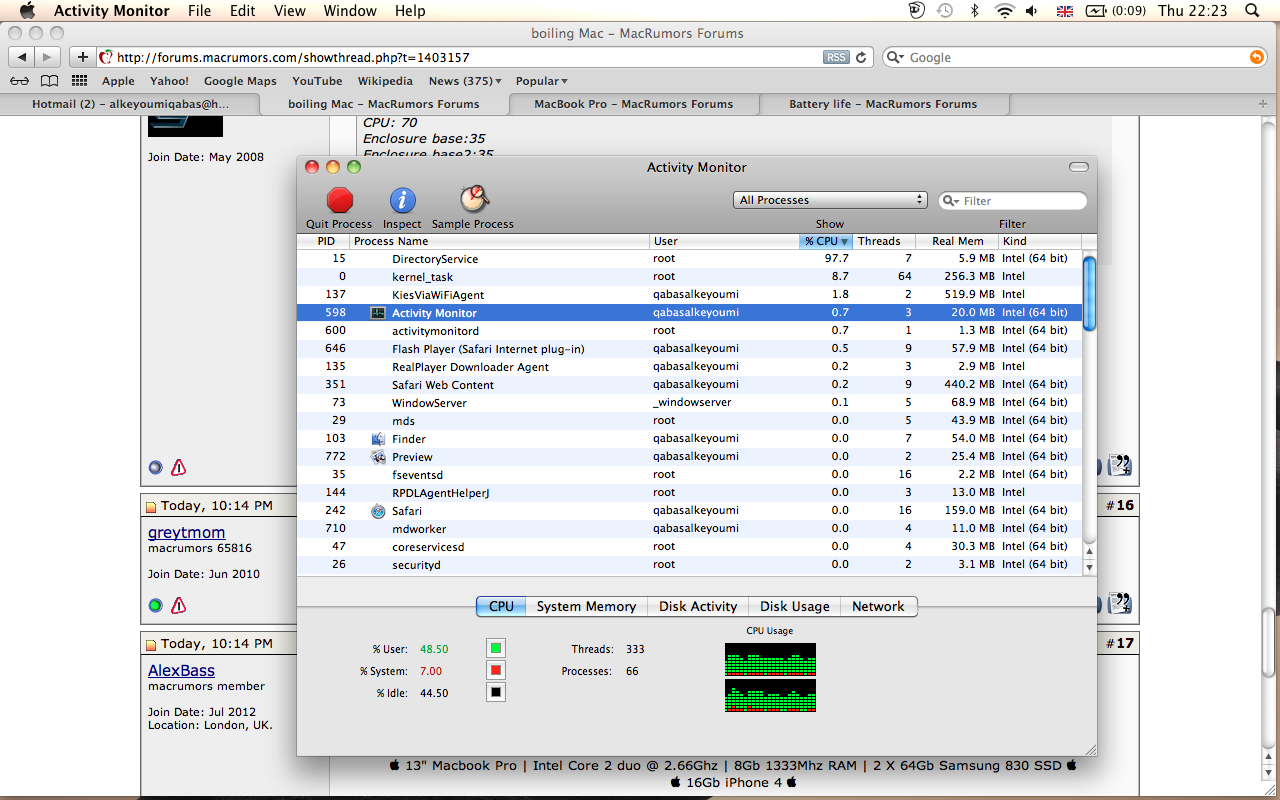Image resolution: width=1280 pixels, height=800 pixels.
Task: Click the Bluetooth menu bar icon
Action: point(974,11)
